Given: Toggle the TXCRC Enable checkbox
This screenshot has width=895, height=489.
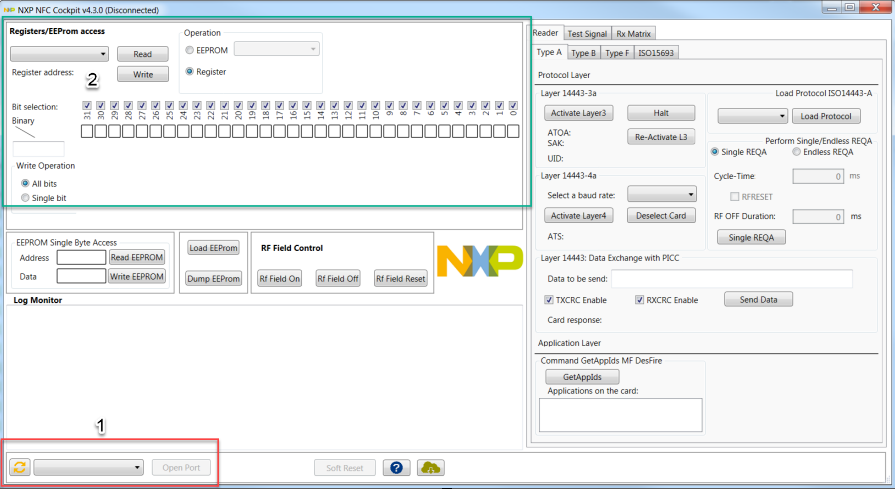Looking at the screenshot, I should tap(549, 300).
